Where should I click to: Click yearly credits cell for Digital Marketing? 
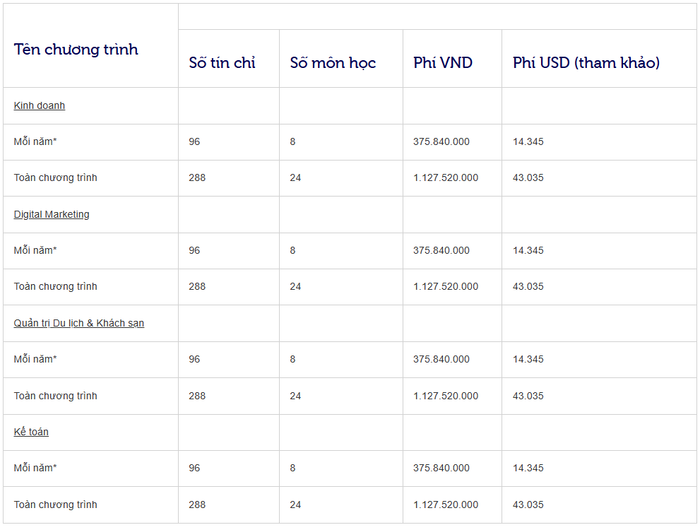(x=194, y=250)
